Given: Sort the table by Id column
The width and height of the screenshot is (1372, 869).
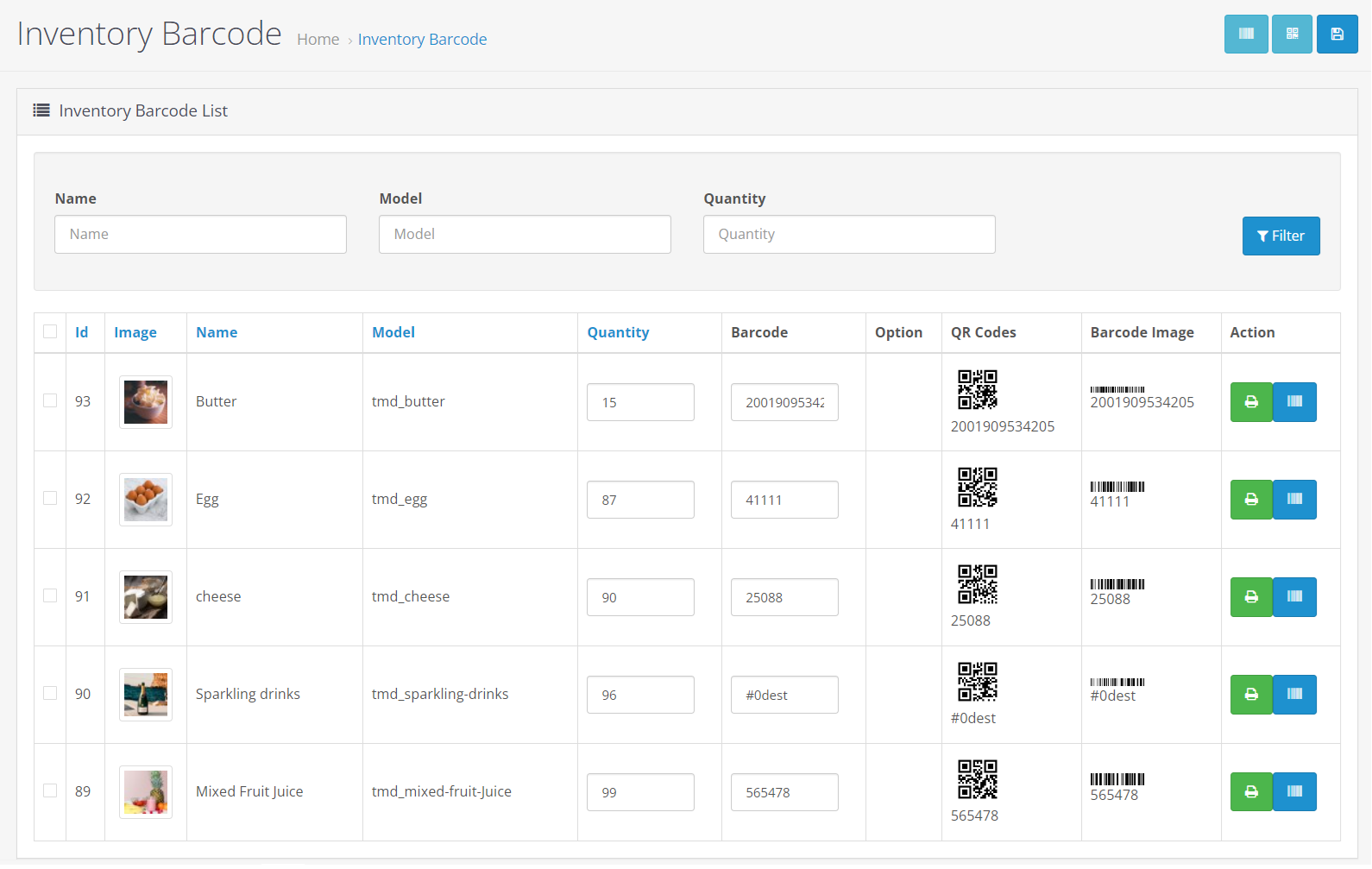Looking at the screenshot, I should 81,332.
